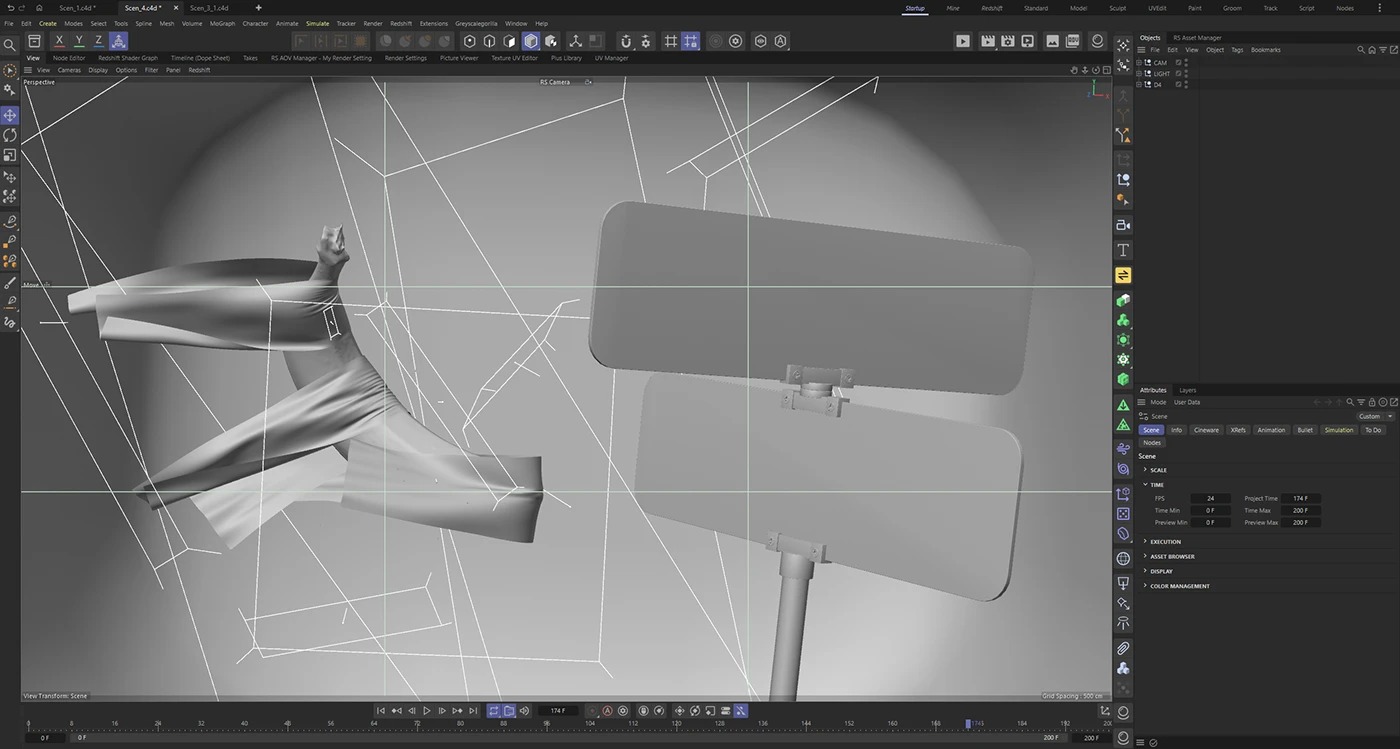Viewport: 1400px width, 749px height.
Task: Click the Camera object icon
Action: [x=1123, y=225]
